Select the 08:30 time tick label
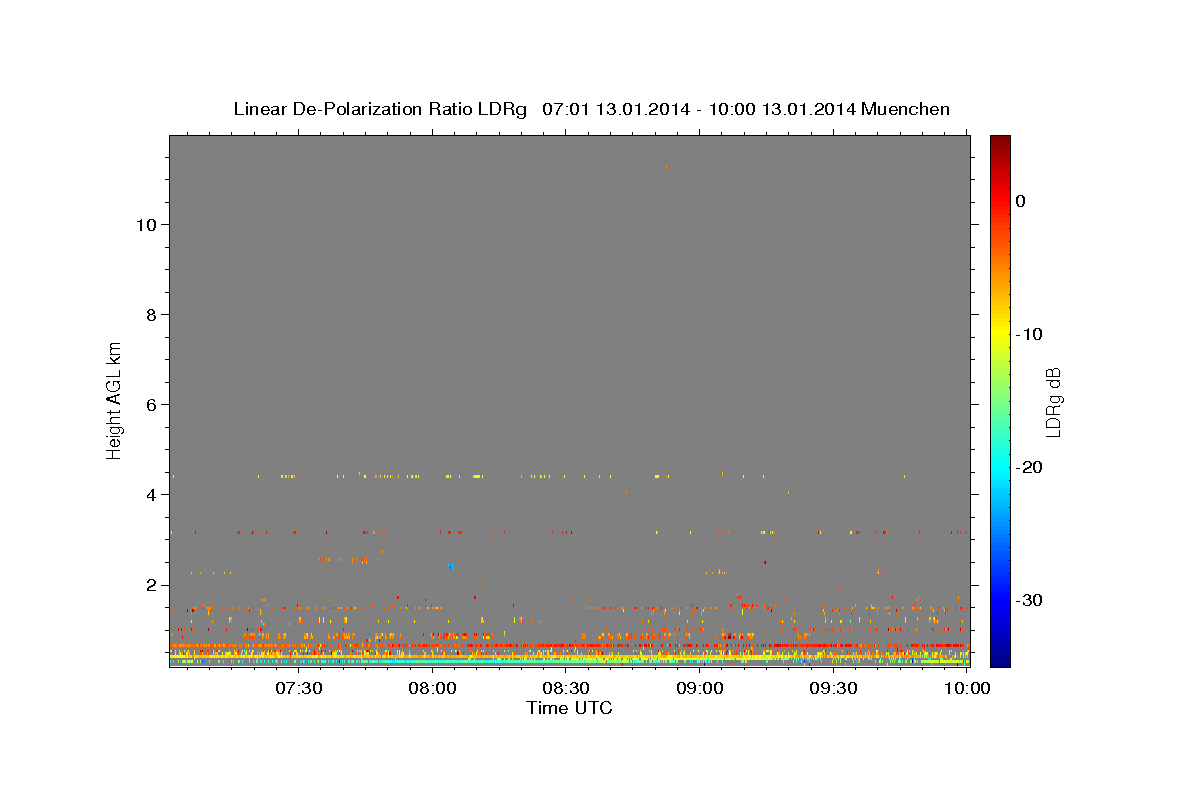The height and width of the screenshot is (800, 1200). (566, 688)
